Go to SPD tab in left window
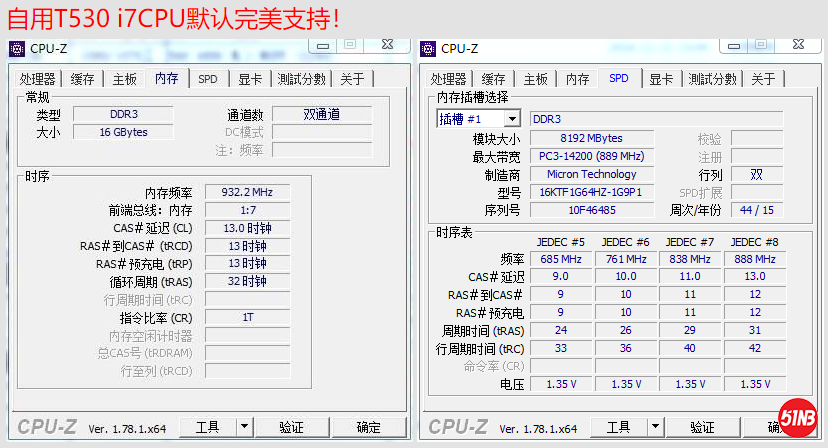 tap(207, 79)
